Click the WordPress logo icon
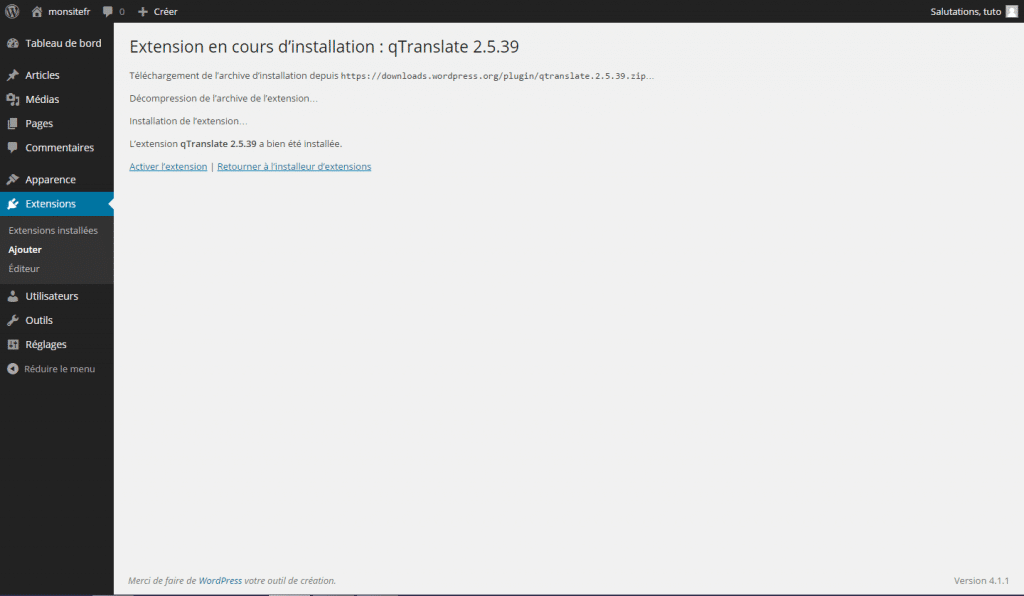The height and width of the screenshot is (596, 1024). (12, 11)
